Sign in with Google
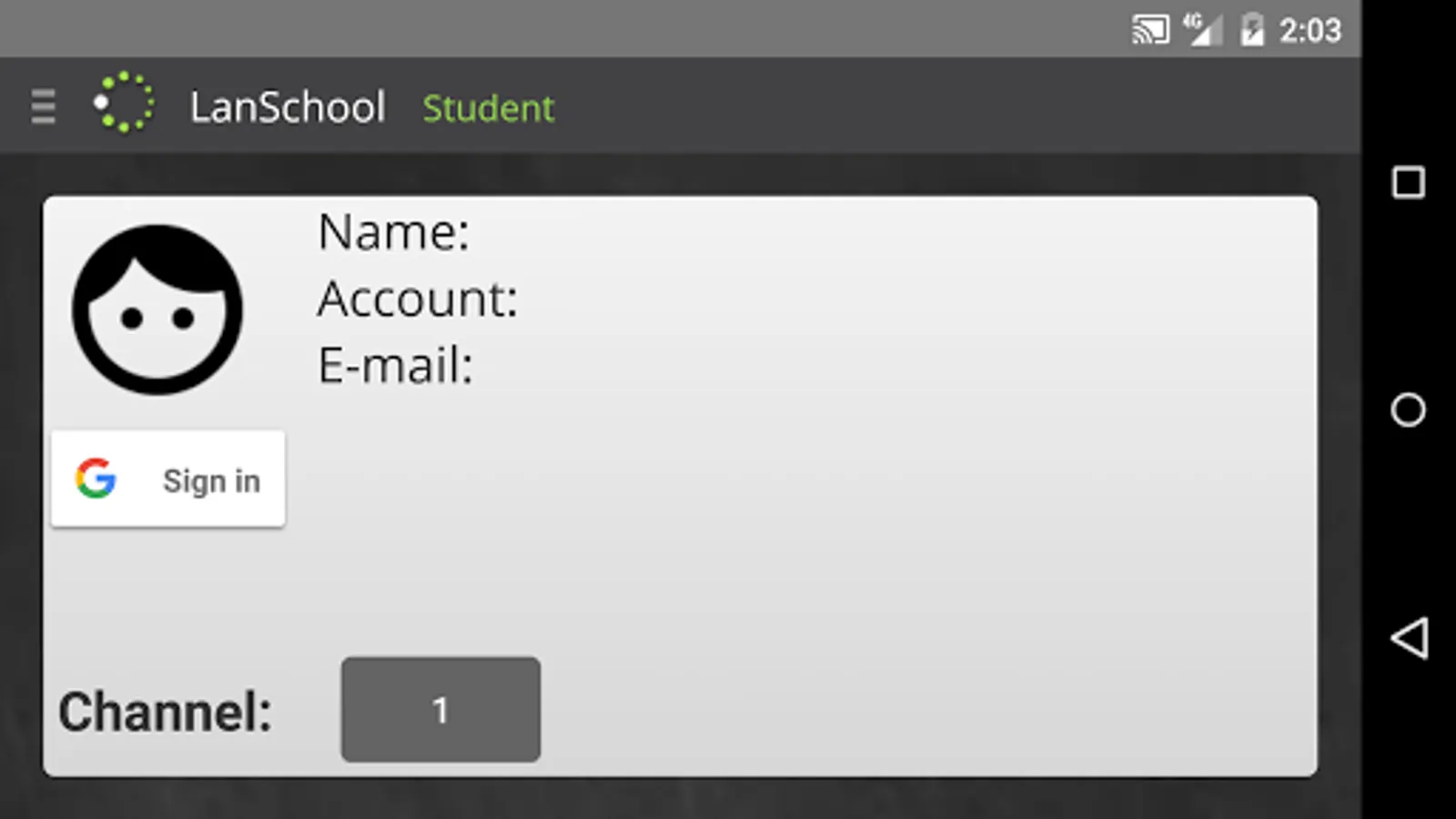This screenshot has height=819, width=1456. tap(167, 479)
